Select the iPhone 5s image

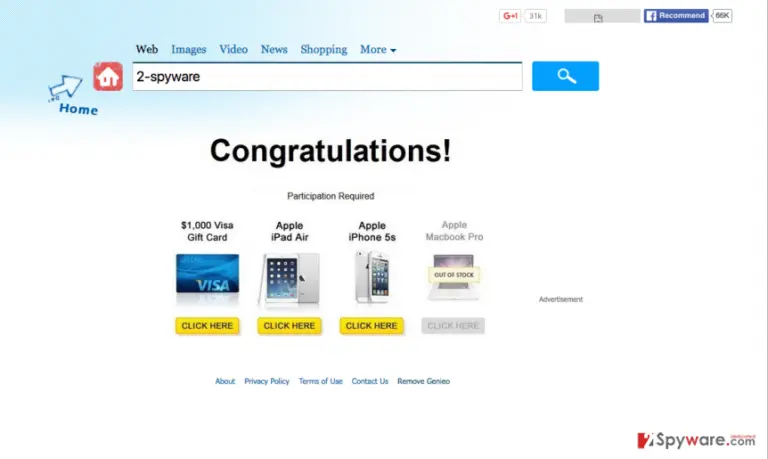click(x=372, y=277)
